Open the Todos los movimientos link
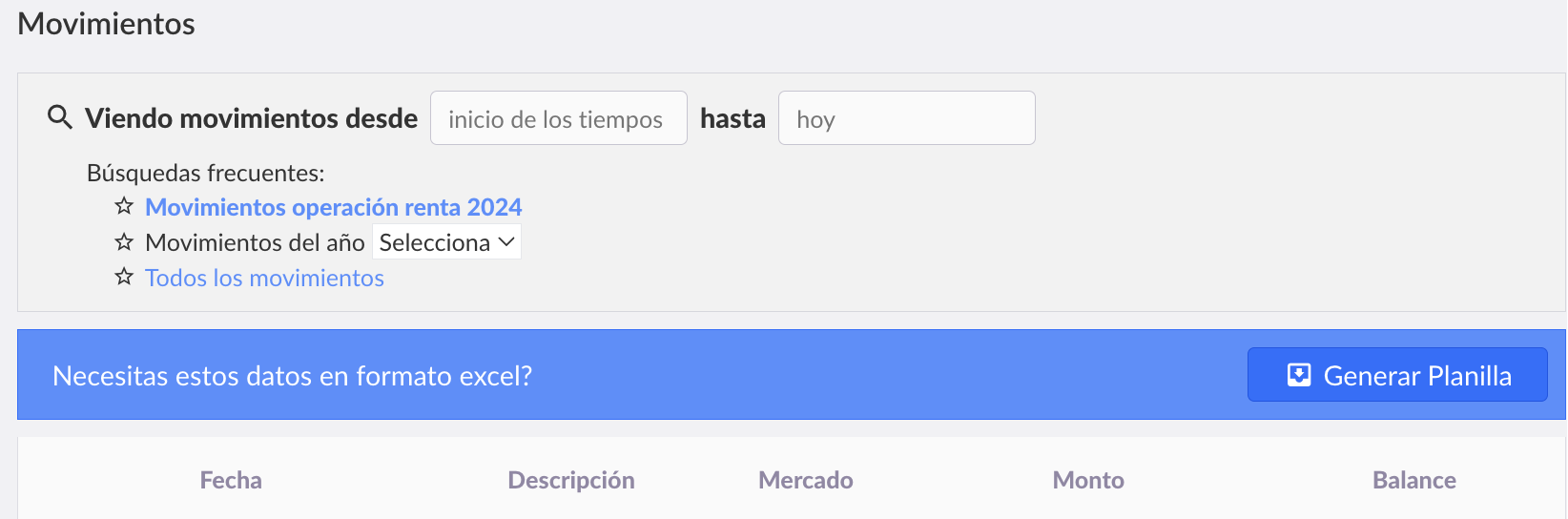 pos(264,278)
